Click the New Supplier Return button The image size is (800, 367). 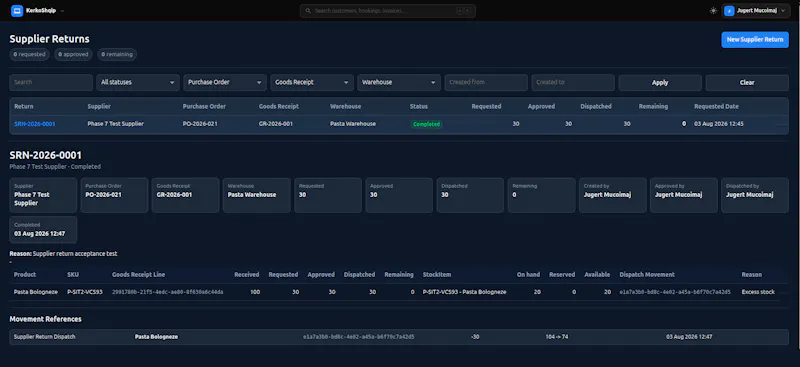755,39
